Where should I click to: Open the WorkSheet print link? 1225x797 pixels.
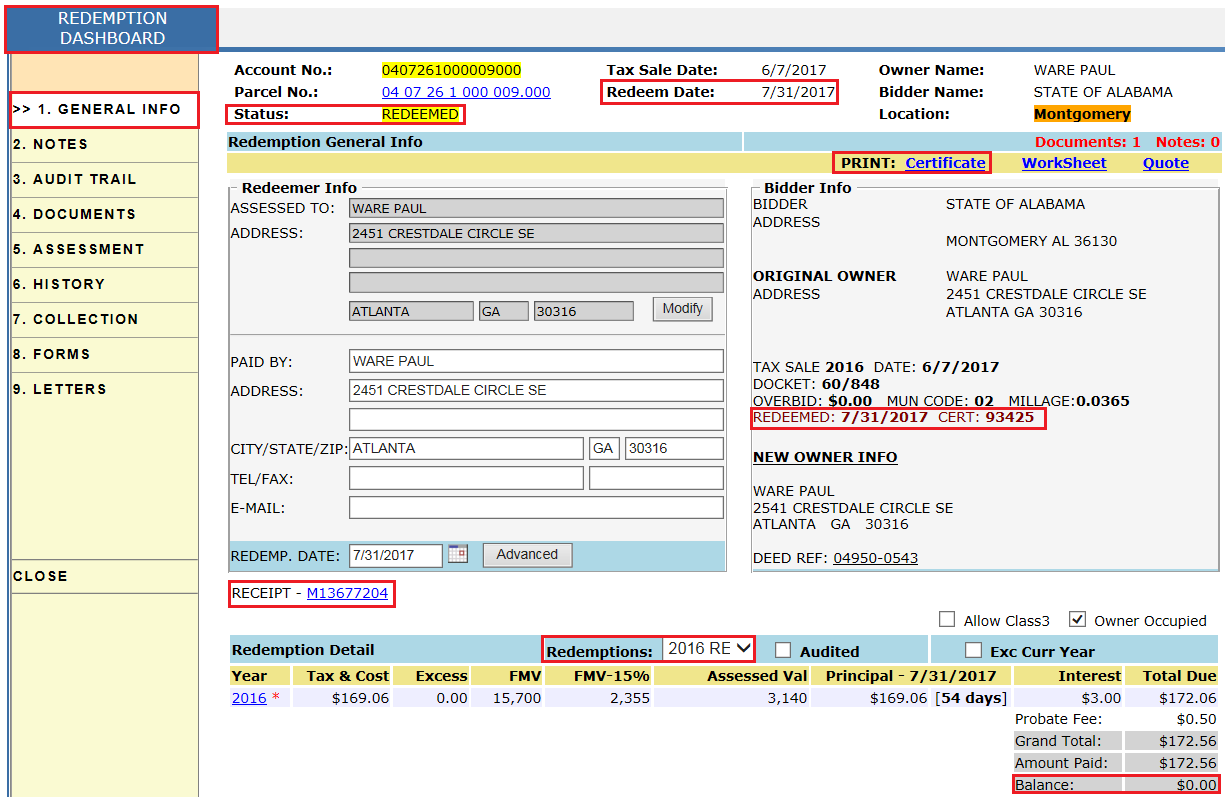pos(1064,163)
